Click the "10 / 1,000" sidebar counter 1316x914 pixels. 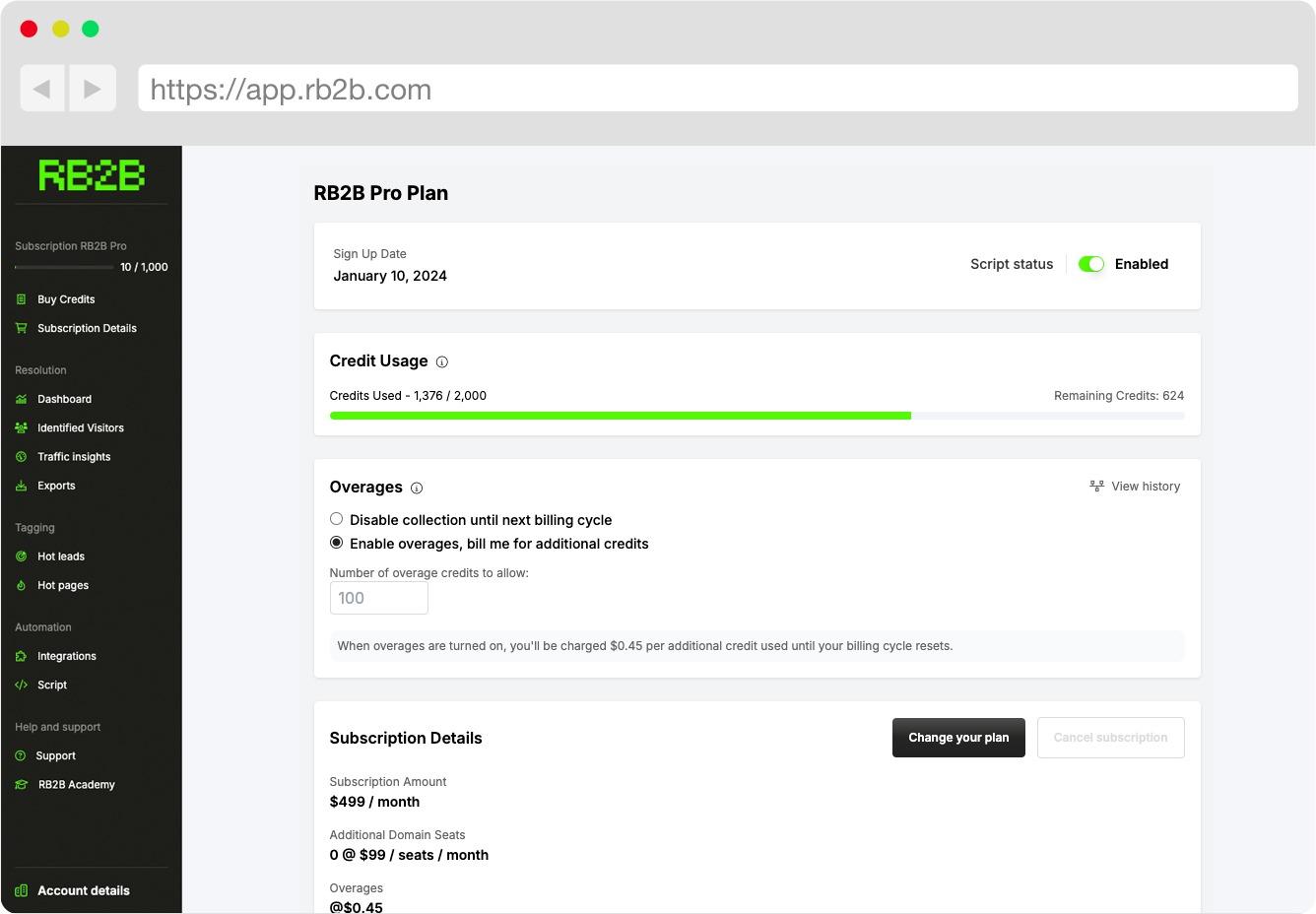click(x=144, y=267)
